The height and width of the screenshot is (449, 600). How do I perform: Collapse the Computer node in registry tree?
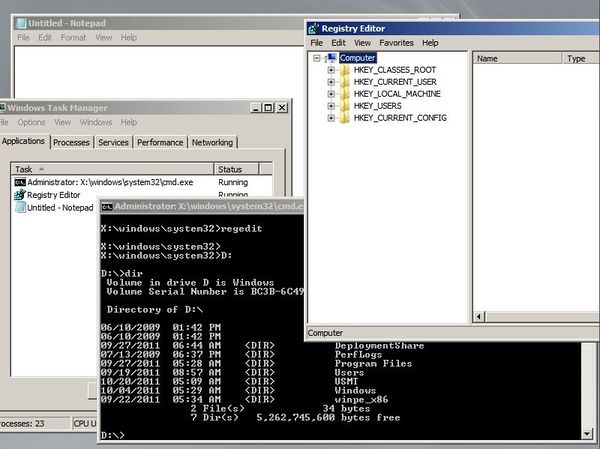click(316, 58)
